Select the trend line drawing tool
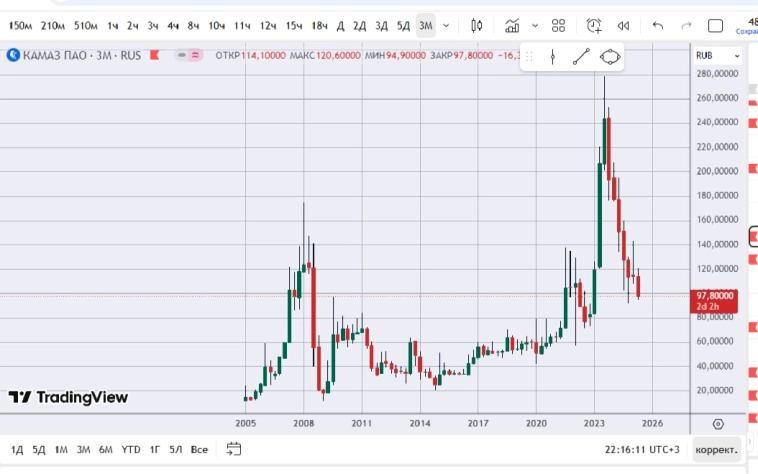Image resolution: width=758 pixels, height=474 pixels. [581, 57]
